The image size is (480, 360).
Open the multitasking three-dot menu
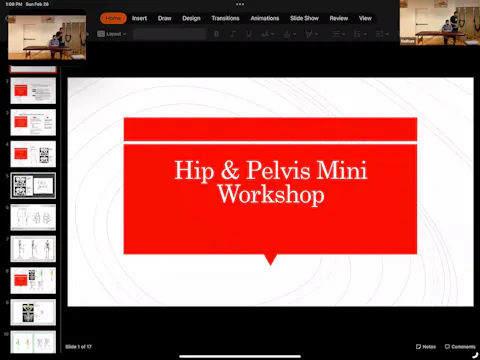[x=240, y=4]
